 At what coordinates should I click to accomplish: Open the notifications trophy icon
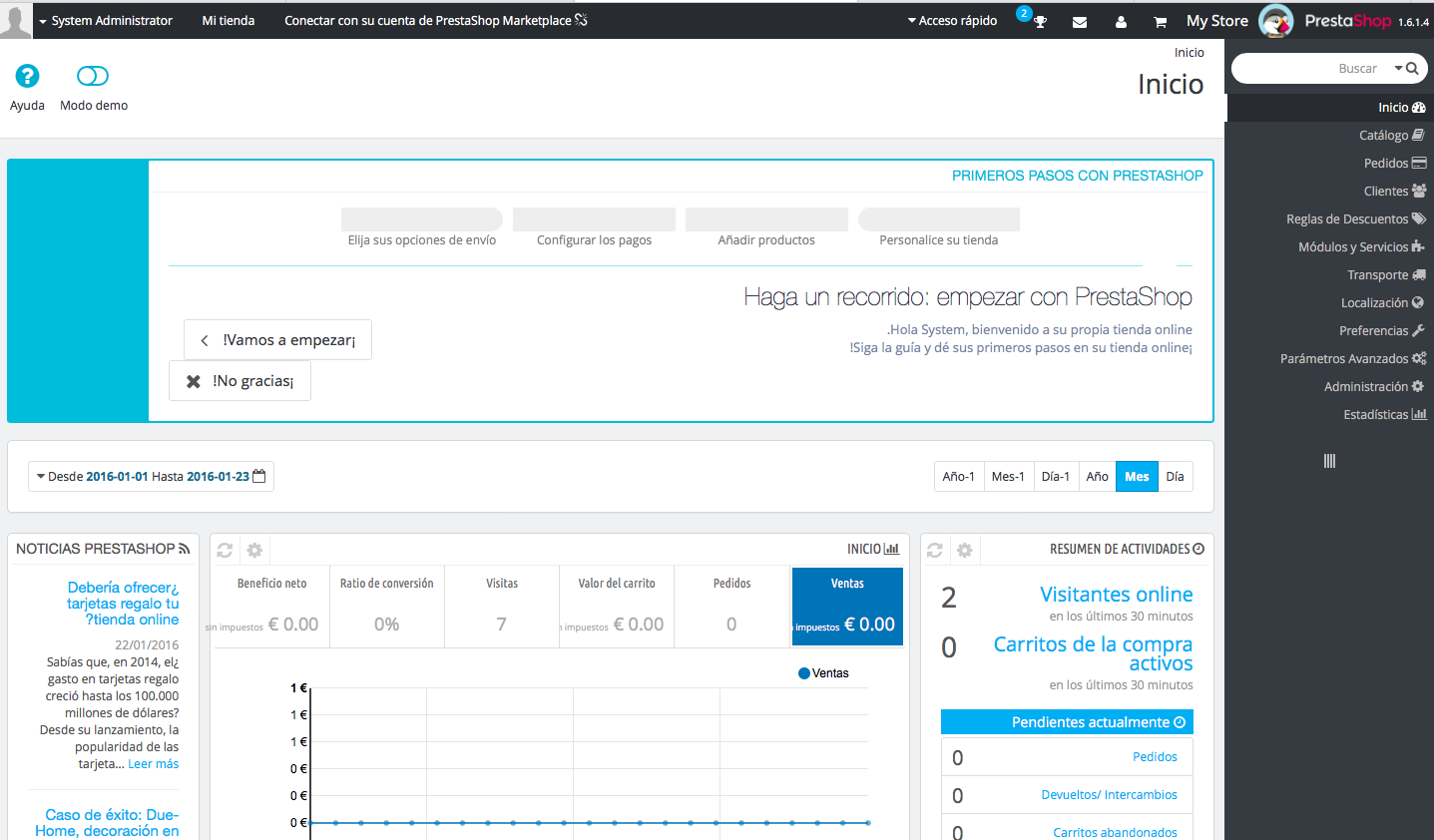(1040, 21)
